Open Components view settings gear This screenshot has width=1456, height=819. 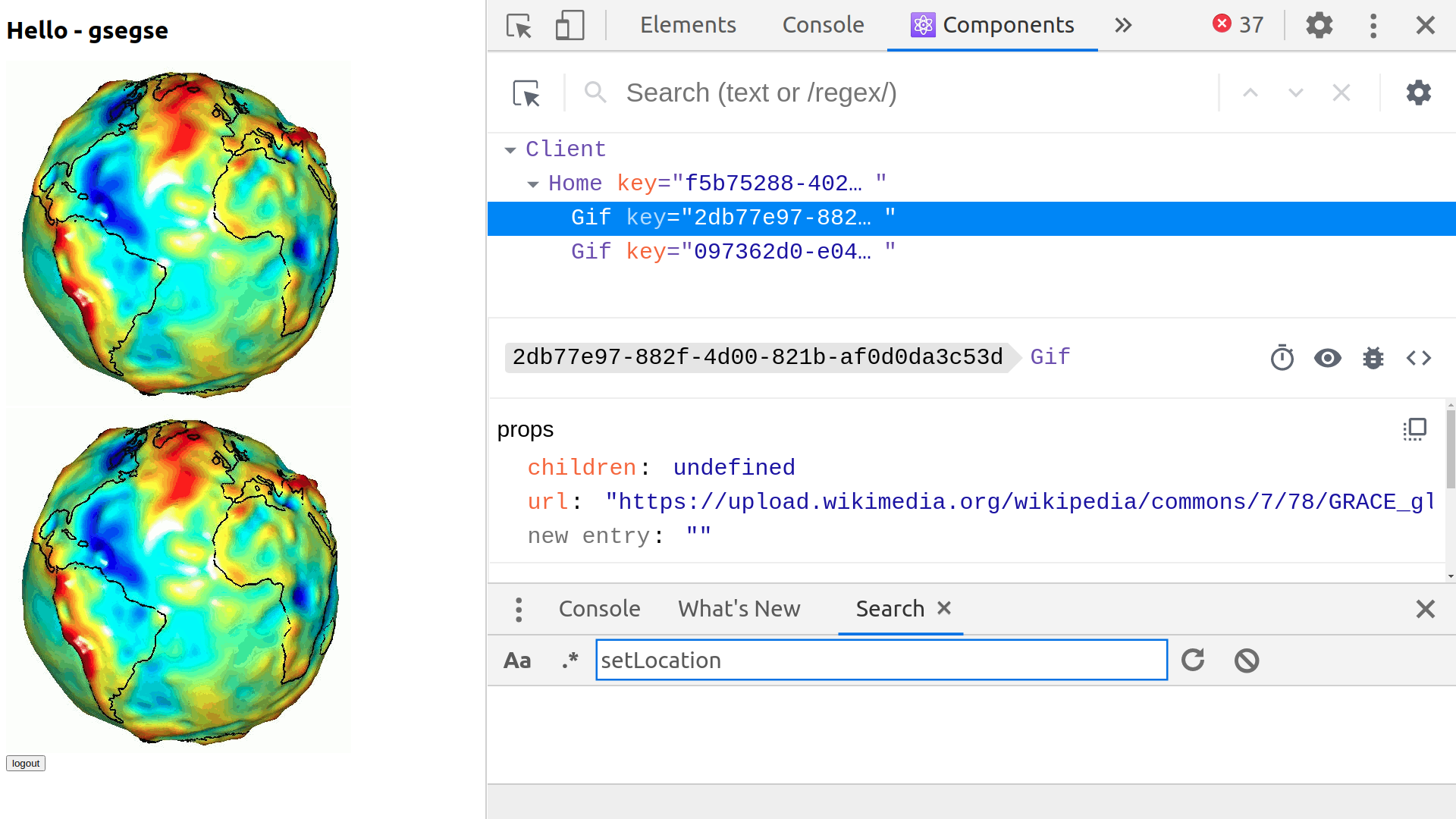pyautogui.click(x=1418, y=93)
